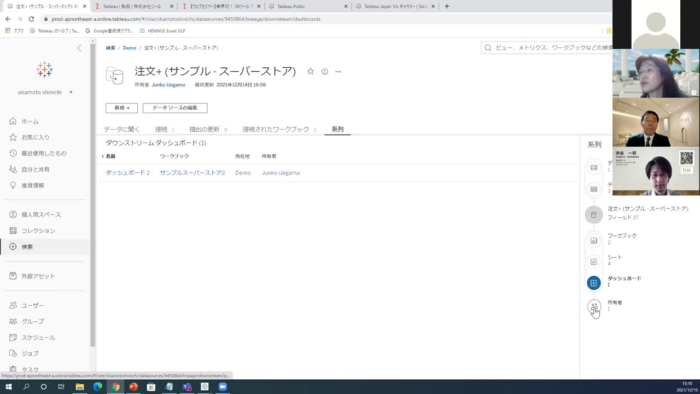Screen dimensions: 700x394
Task: Go to ホーム in sidebar
Action: [29, 121]
